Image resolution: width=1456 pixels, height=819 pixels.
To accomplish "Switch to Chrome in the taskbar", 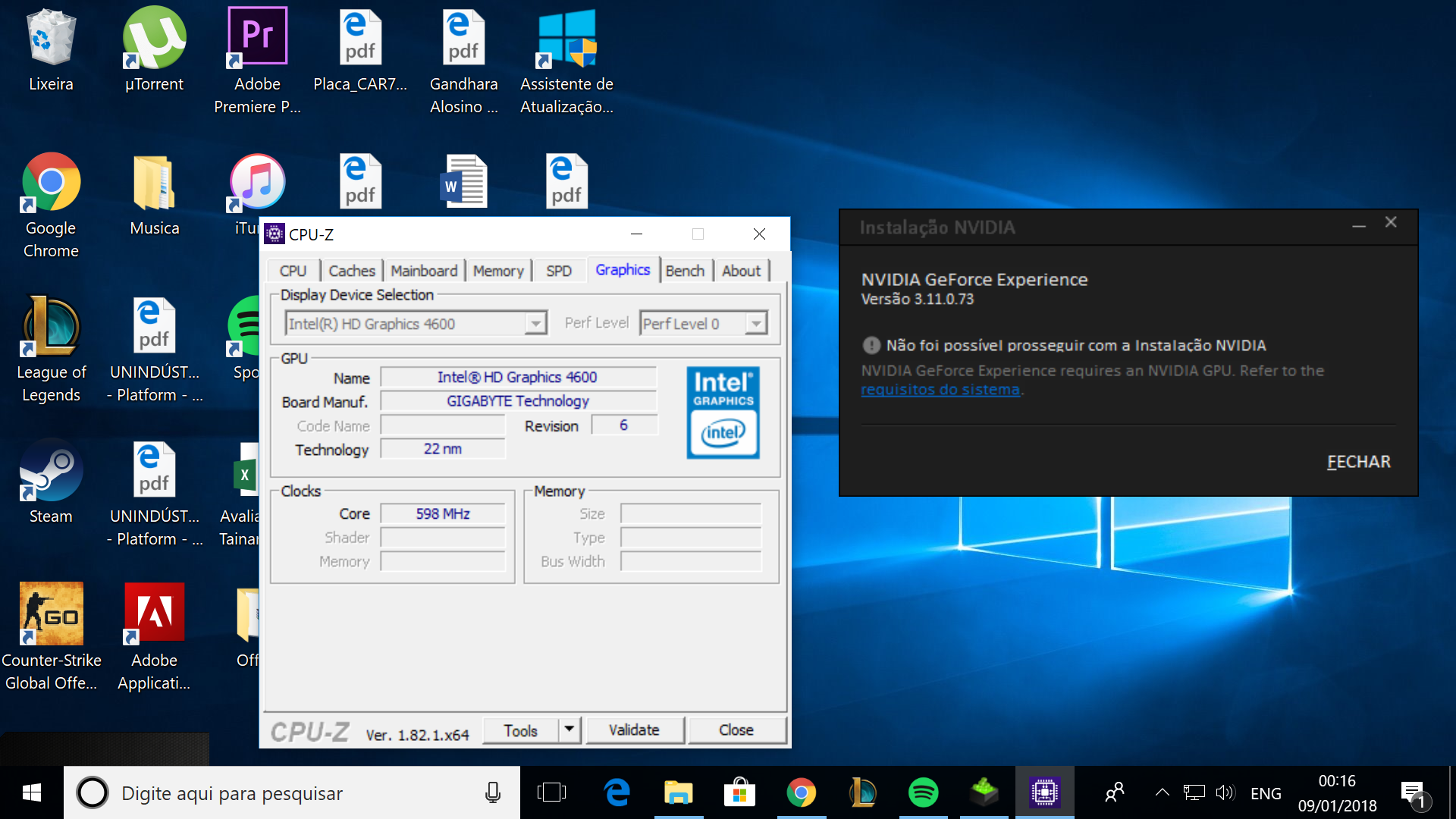I will pyautogui.click(x=801, y=793).
